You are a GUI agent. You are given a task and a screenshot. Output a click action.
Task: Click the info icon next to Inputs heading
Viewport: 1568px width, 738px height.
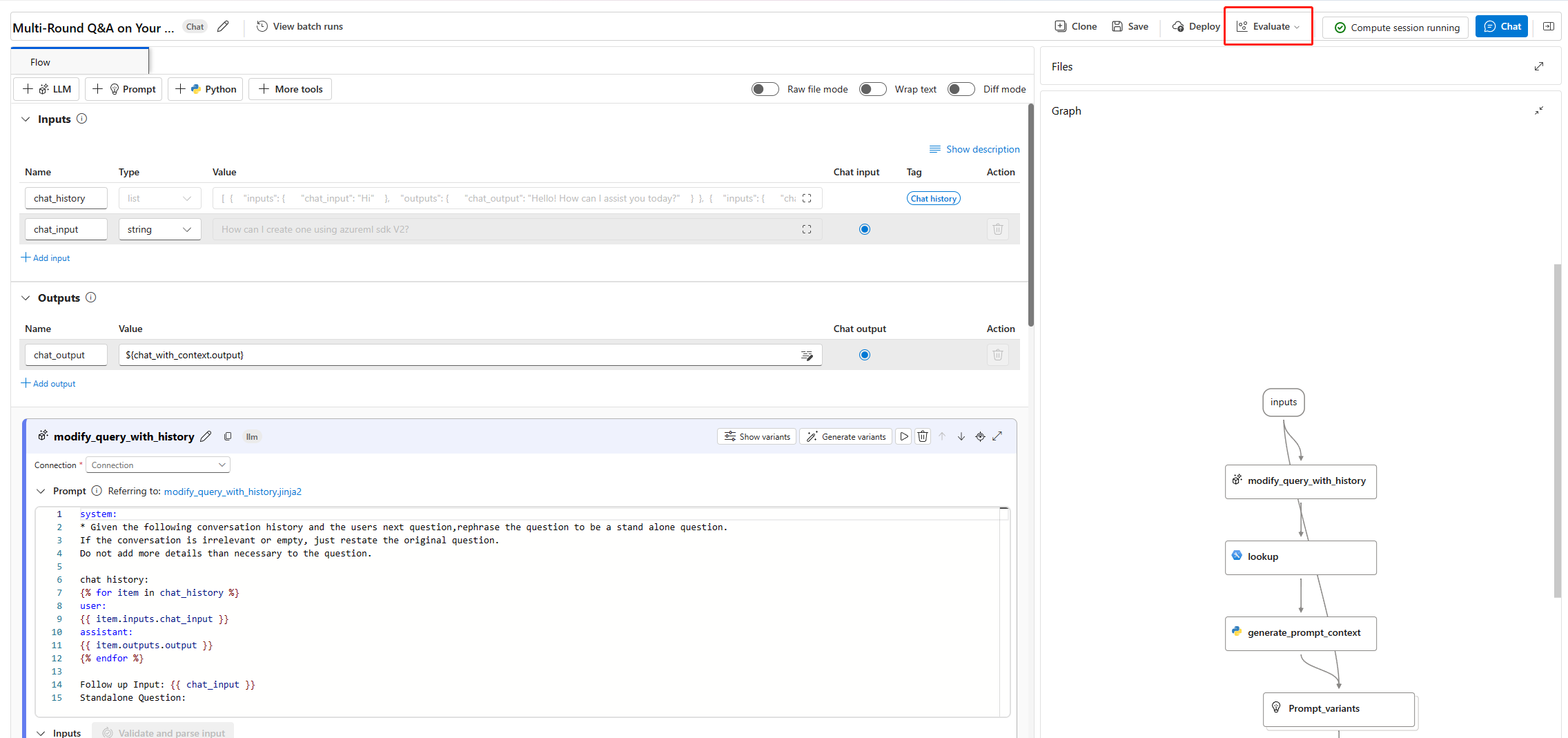(81, 119)
